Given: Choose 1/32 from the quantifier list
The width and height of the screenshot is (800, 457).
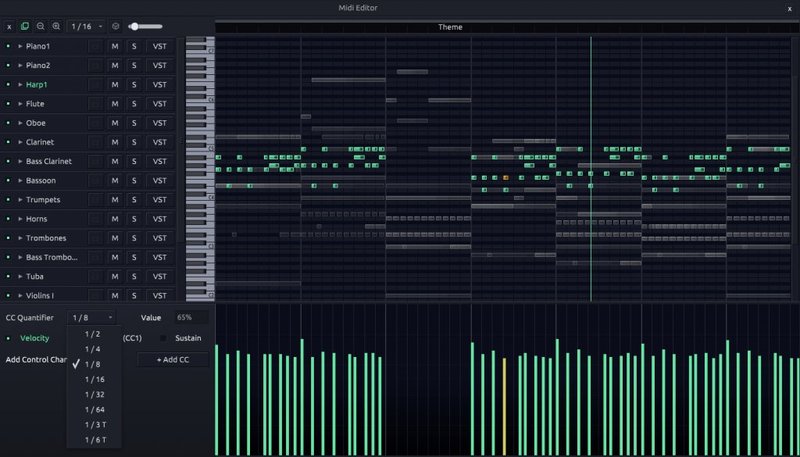Looking at the screenshot, I should 94,394.
